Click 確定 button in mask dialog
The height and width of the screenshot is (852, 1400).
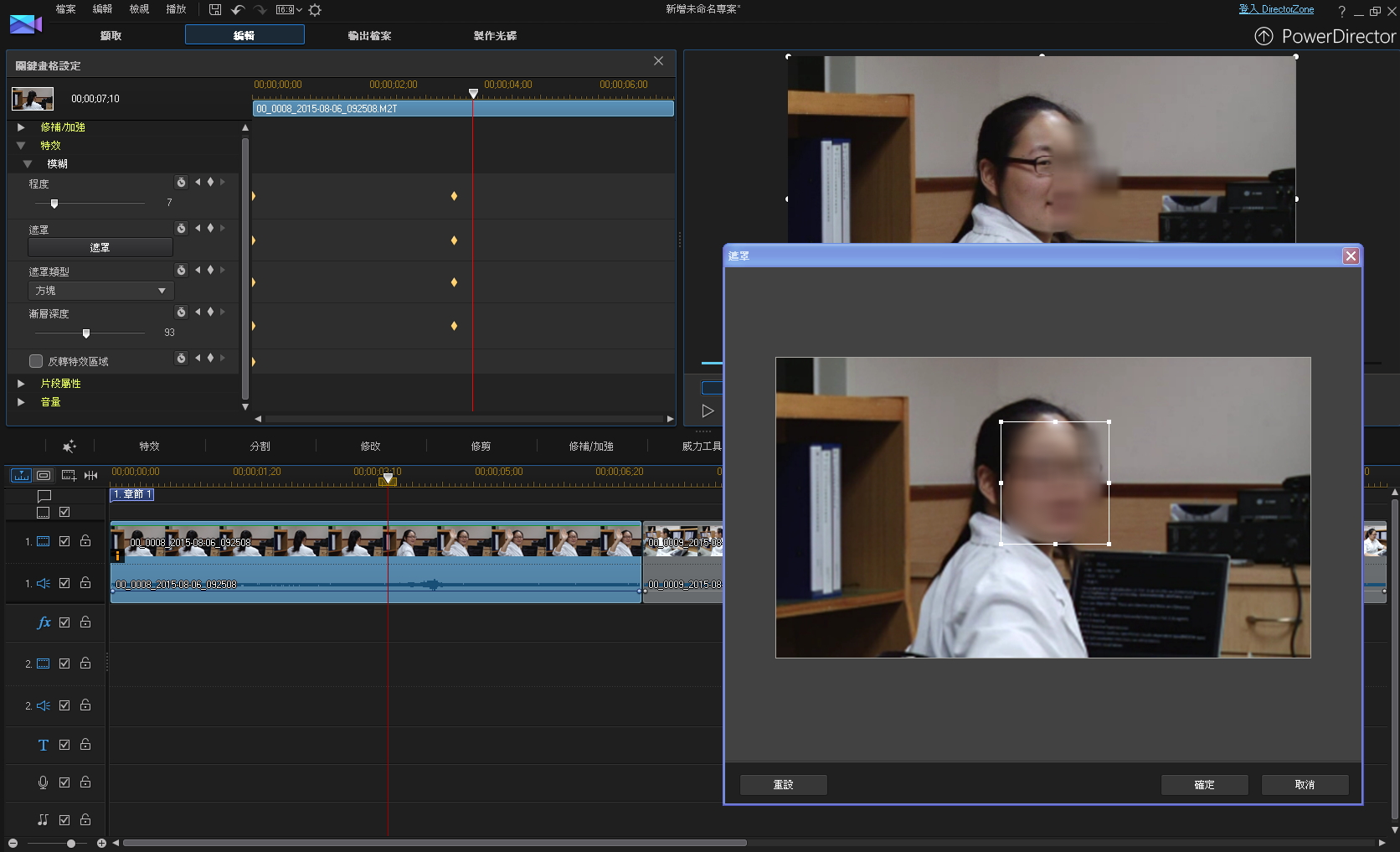[1204, 784]
